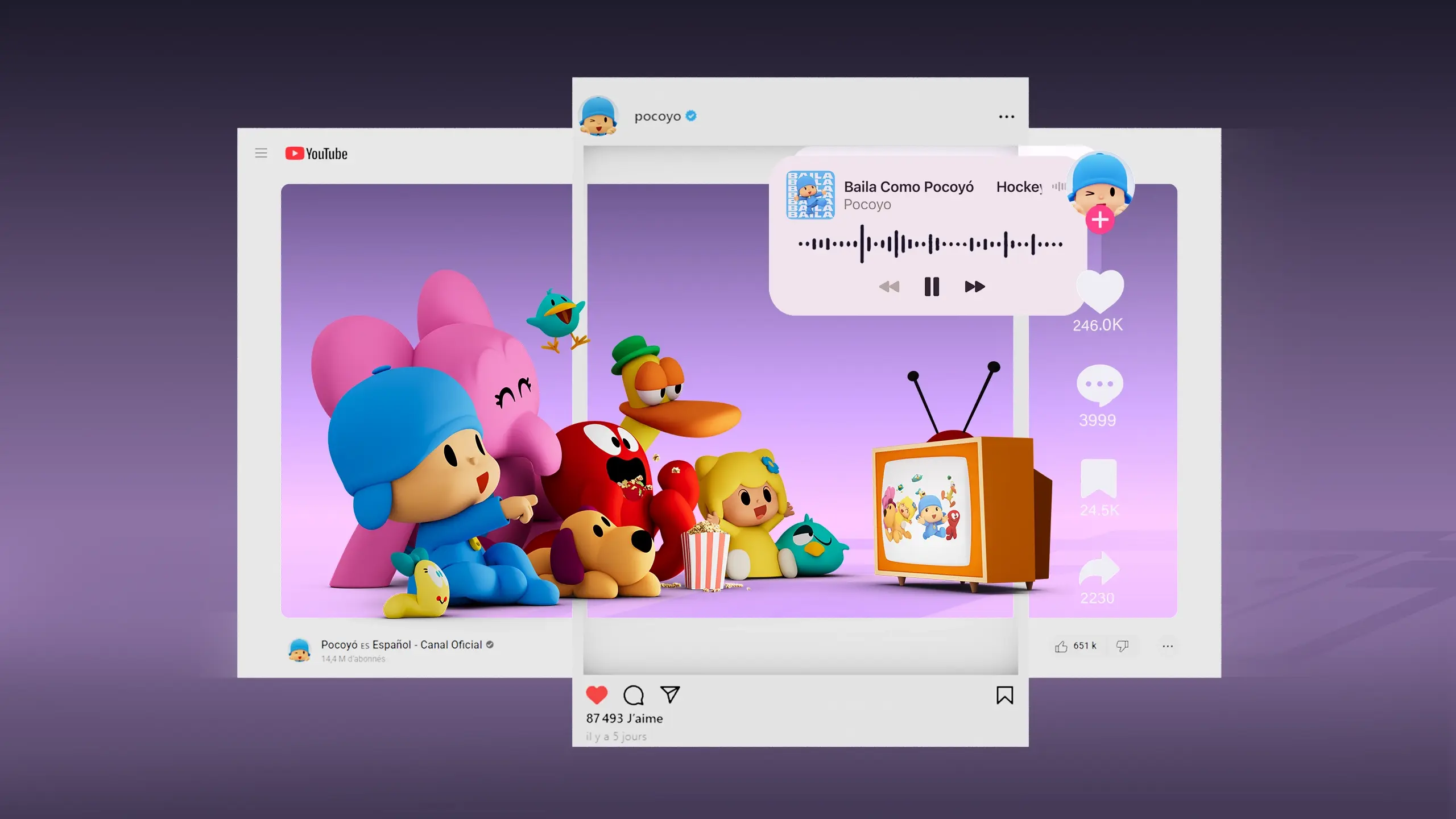Save Instagram post with bookmark icon
The width and height of the screenshot is (1456, 819).
(x=1004, y=695)
